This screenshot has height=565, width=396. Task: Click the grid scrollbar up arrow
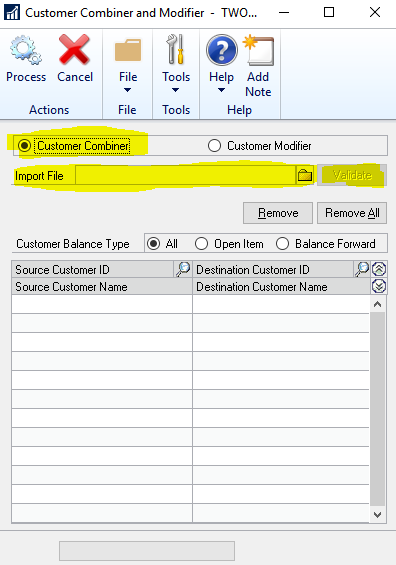pyautogui.click(x=377, y=304)
